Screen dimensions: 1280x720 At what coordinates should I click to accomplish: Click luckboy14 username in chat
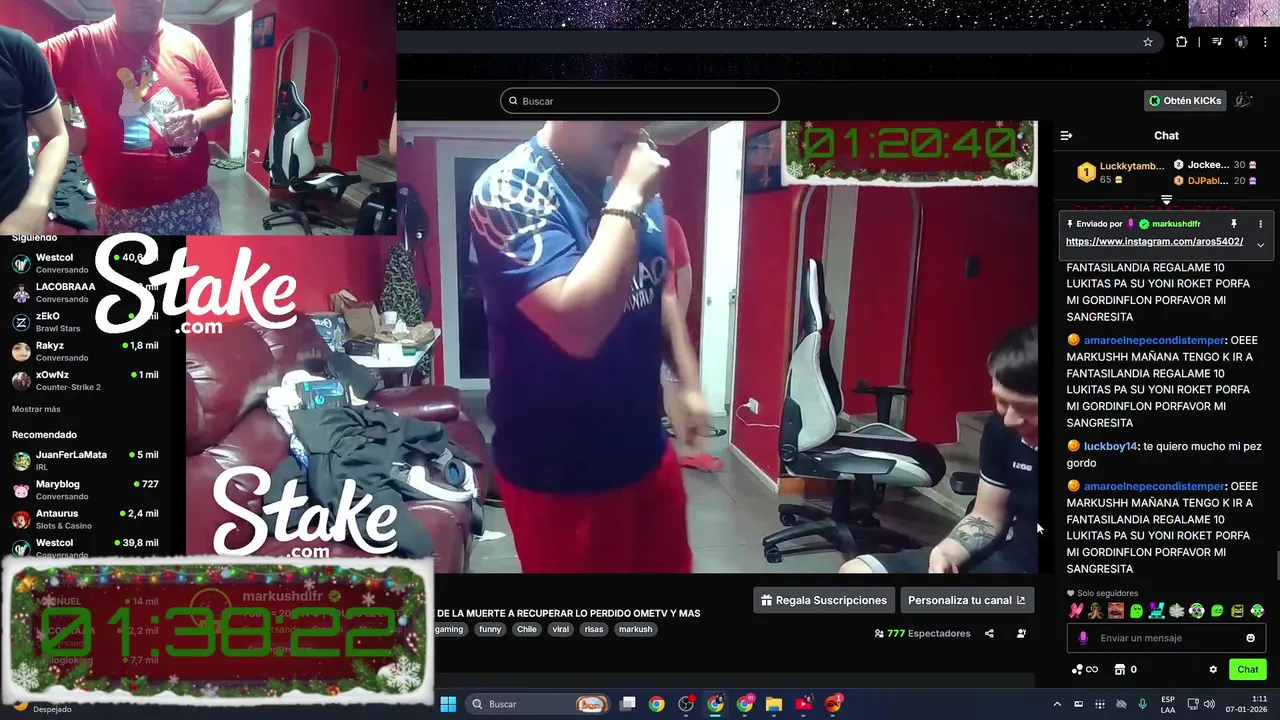pyautogui.click(x=1110, y=446)
